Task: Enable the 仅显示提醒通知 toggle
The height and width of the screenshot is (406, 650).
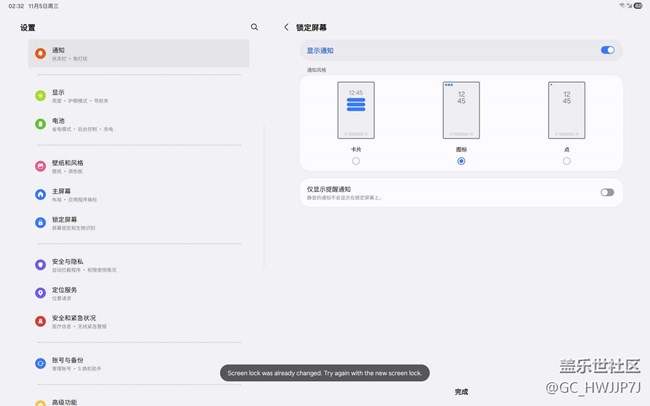Action: [x=607, y=192]
